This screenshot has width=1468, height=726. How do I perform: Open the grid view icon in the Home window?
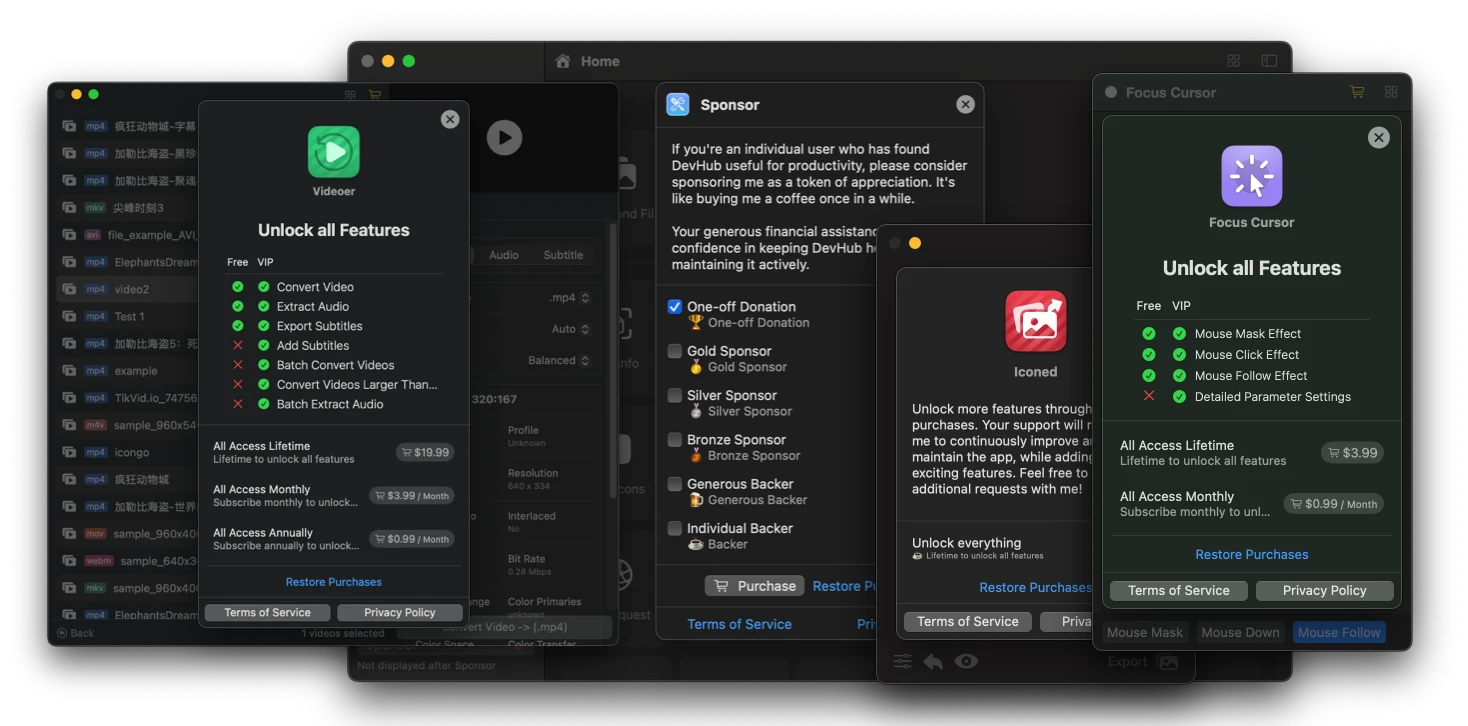click(x=1234, y=61)
